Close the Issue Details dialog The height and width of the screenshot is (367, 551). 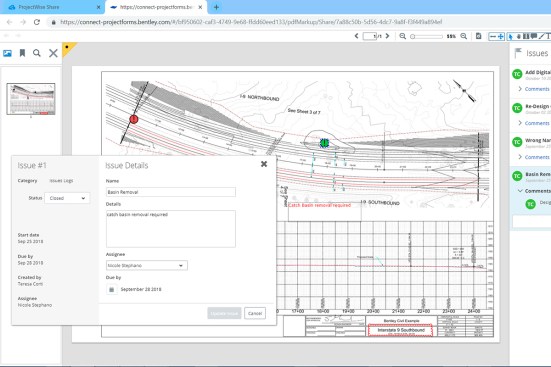pos(264,164)
